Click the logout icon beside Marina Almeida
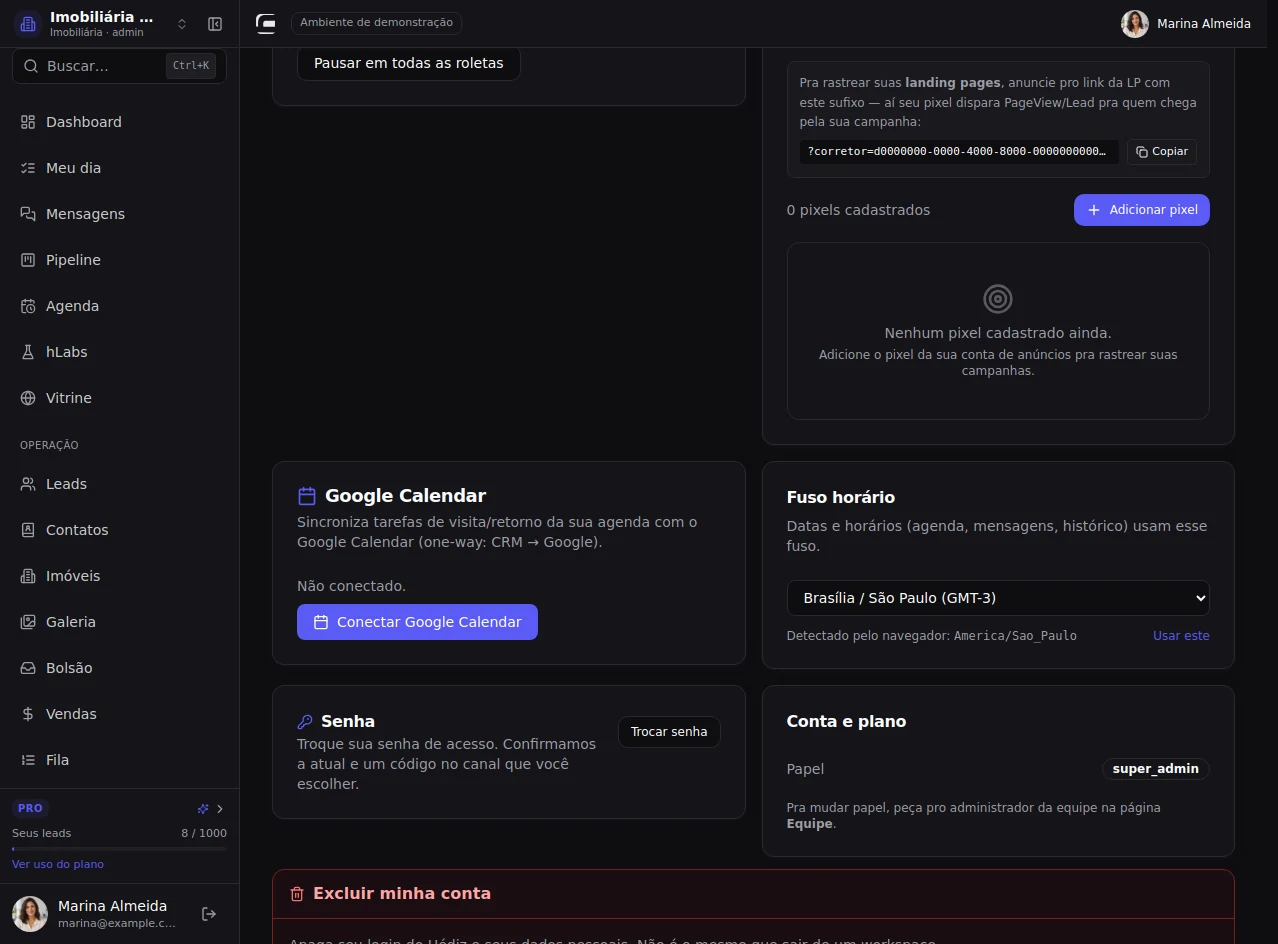This screenshot has height=944, width=1278. (209, 914)
